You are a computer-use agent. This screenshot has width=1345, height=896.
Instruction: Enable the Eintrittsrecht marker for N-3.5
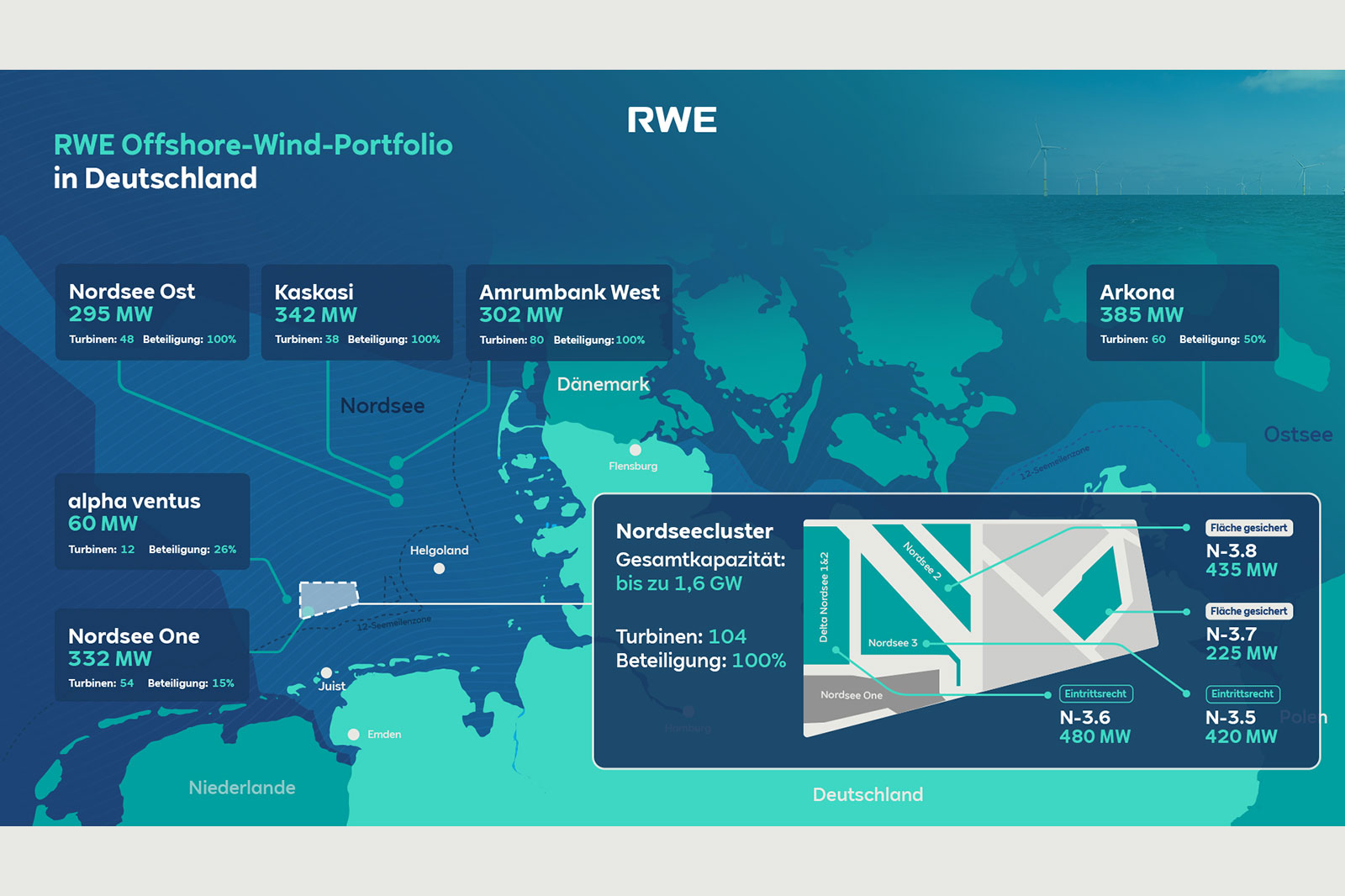tap(1245, 694)
